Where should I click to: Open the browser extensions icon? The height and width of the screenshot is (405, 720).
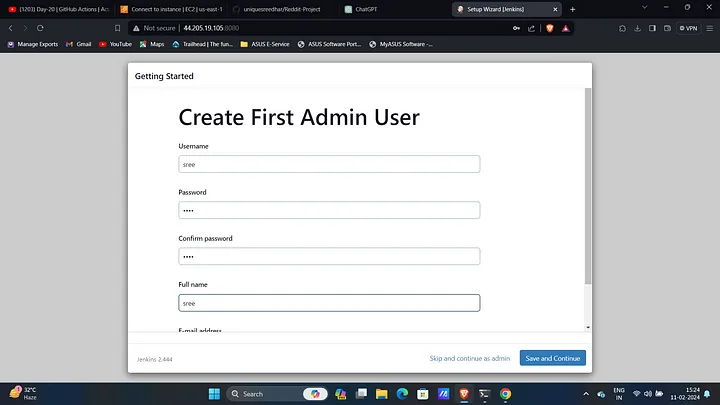(622, 28)
